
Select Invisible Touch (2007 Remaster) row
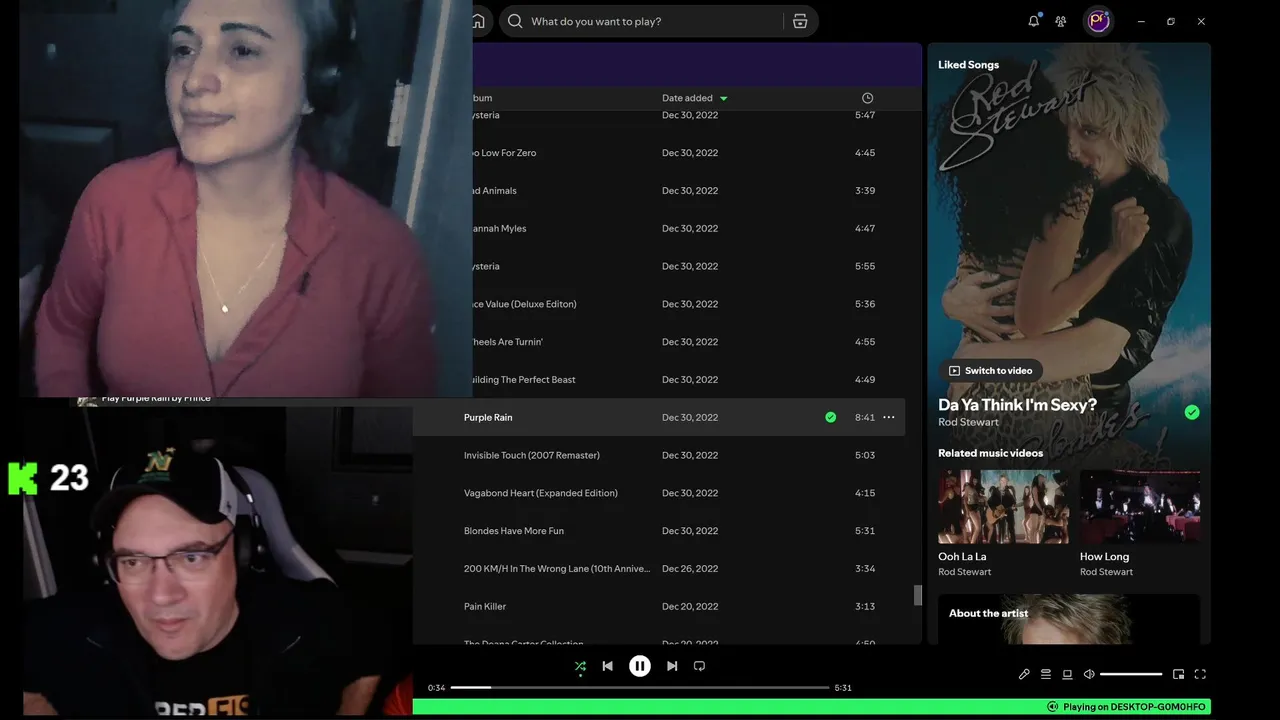660,455
